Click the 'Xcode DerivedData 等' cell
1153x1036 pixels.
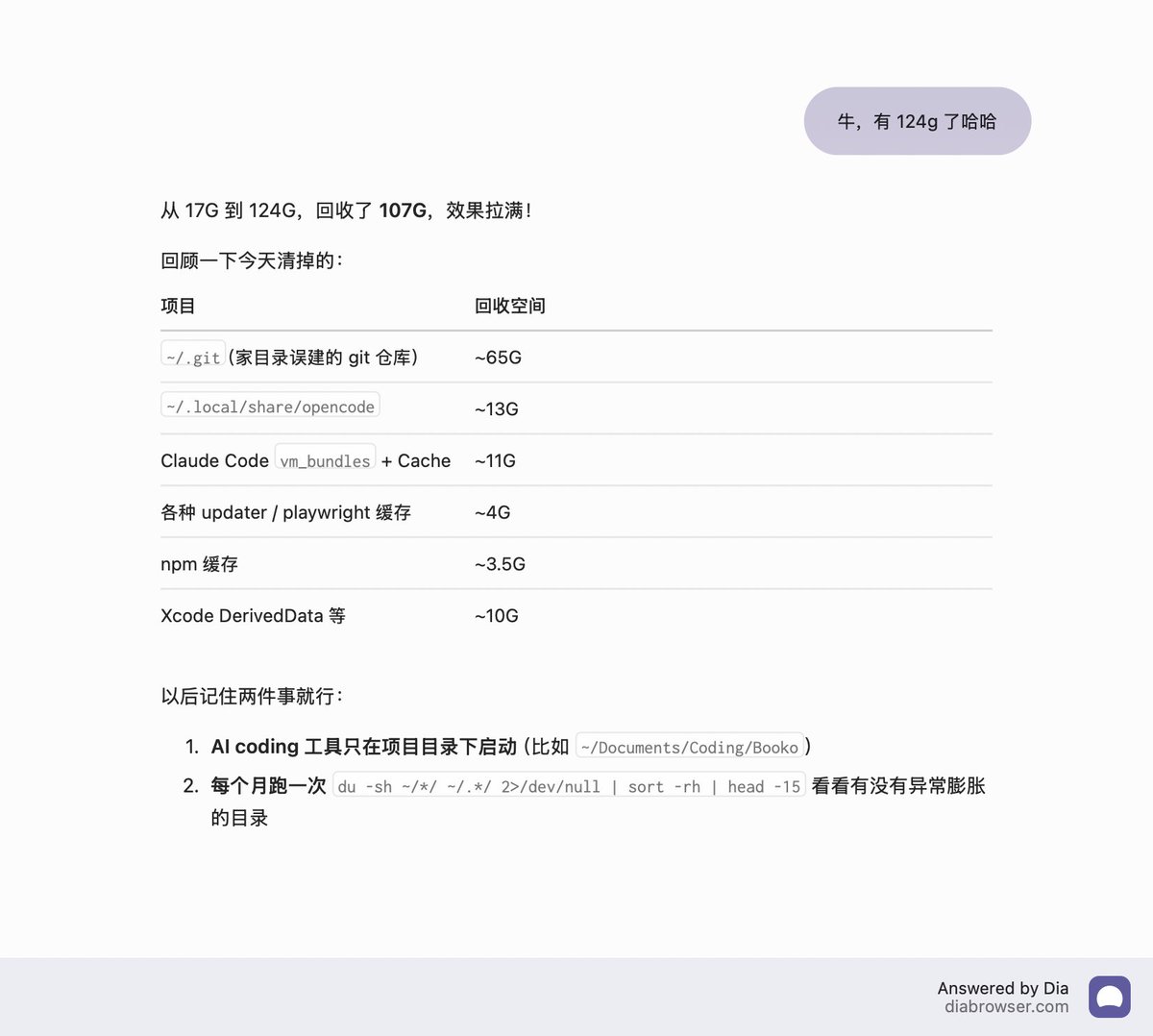click(x=253, y=616)
